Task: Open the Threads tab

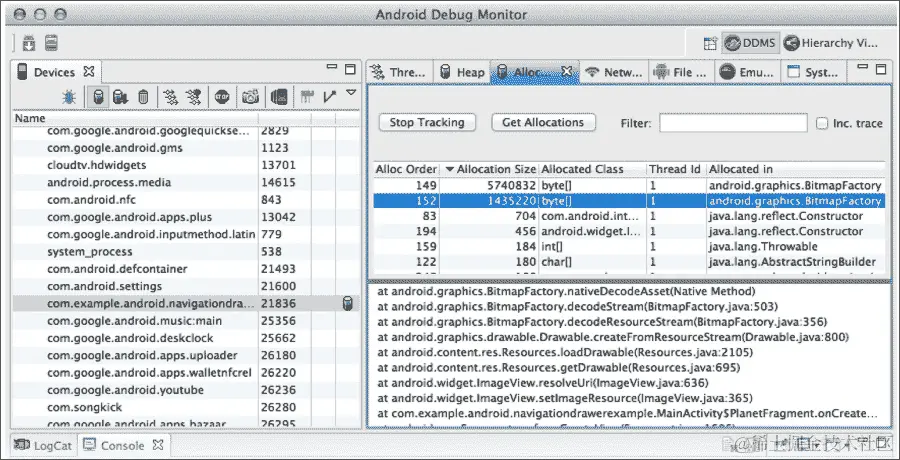Action: pos(399,72)
